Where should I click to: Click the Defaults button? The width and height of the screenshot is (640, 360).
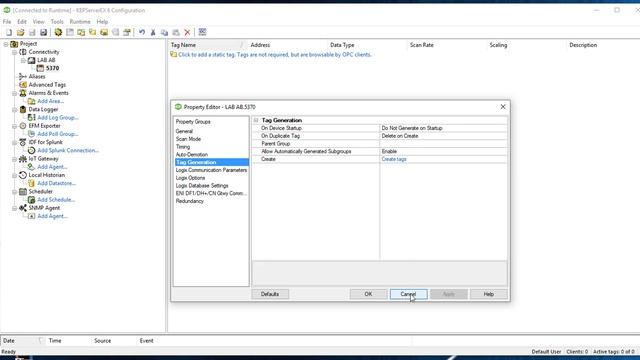click(270, 294)
